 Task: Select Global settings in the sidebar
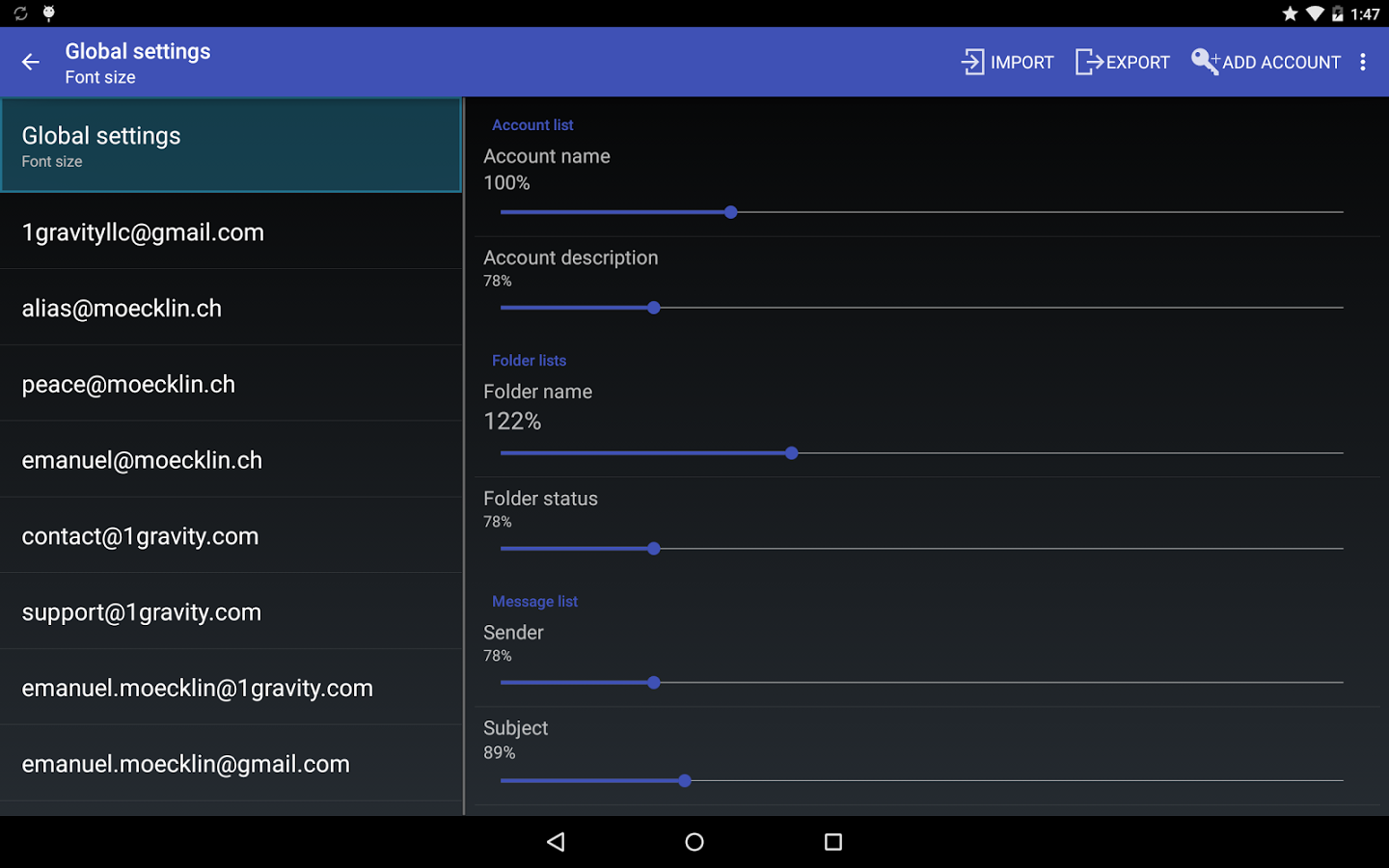point(231,146)
